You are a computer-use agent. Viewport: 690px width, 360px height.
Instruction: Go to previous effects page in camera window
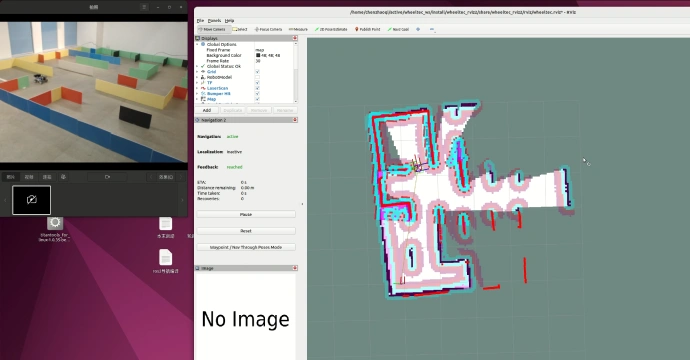pos(150,177)
